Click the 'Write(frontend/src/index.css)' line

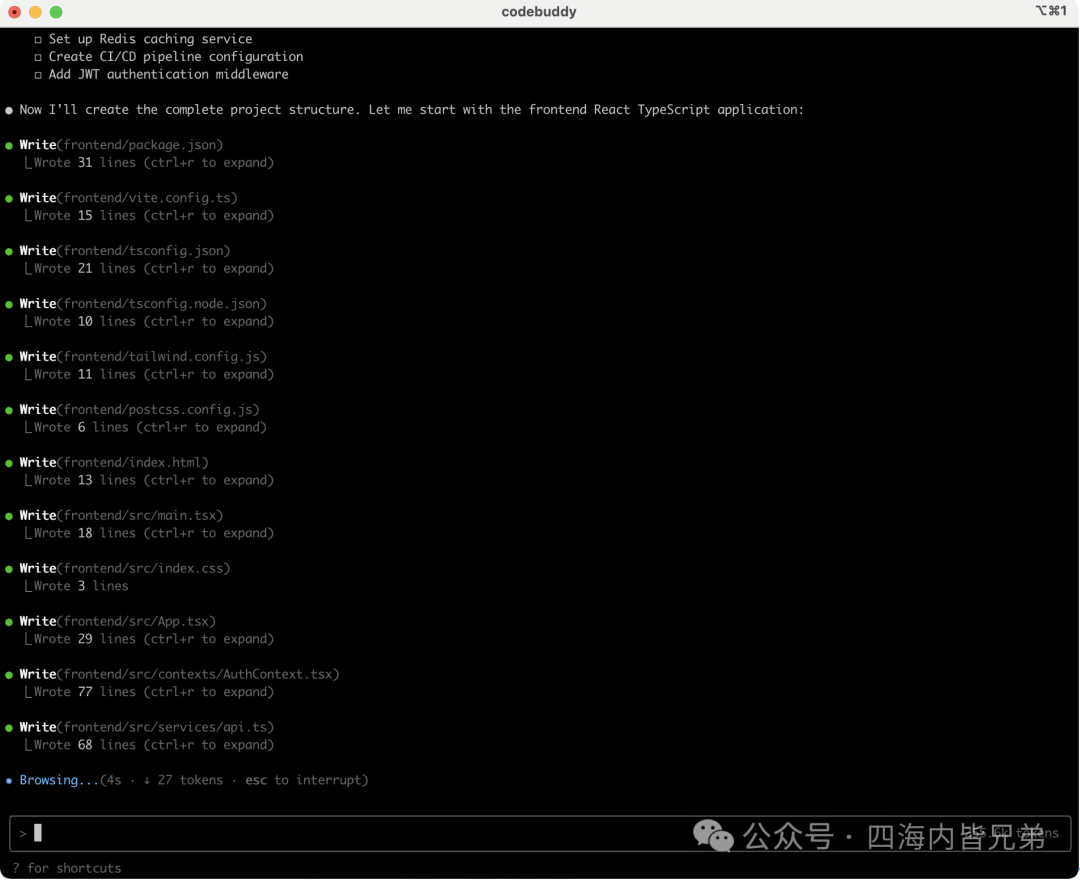(x=125, y=569)
